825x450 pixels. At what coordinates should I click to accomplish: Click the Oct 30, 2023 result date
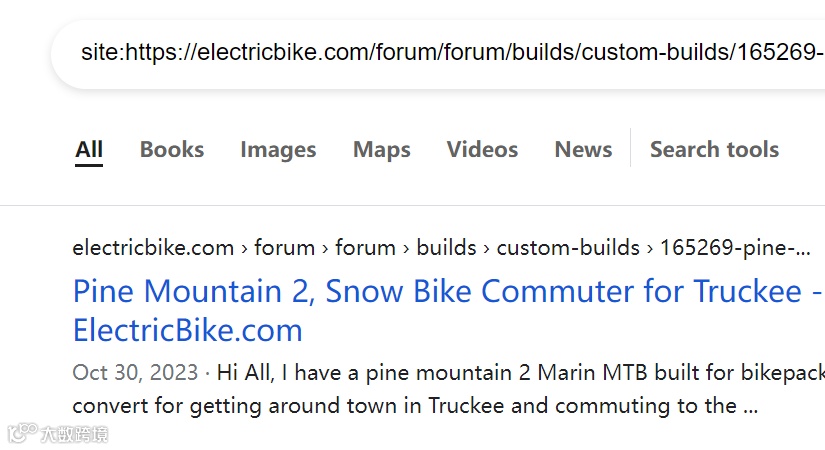click(x=135, y=373)
